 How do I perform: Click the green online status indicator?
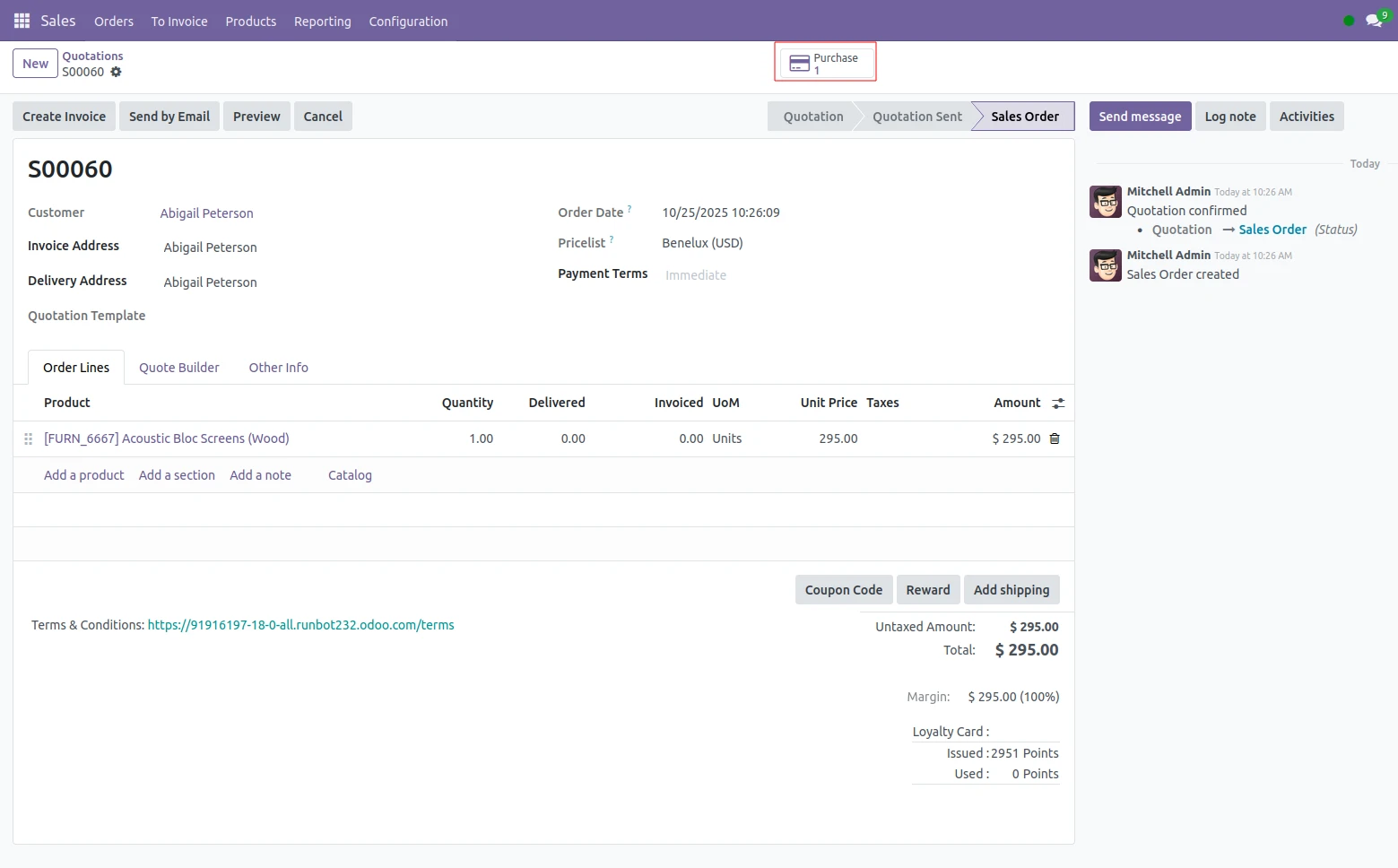pyautogui.click(x=1349, y=21)
